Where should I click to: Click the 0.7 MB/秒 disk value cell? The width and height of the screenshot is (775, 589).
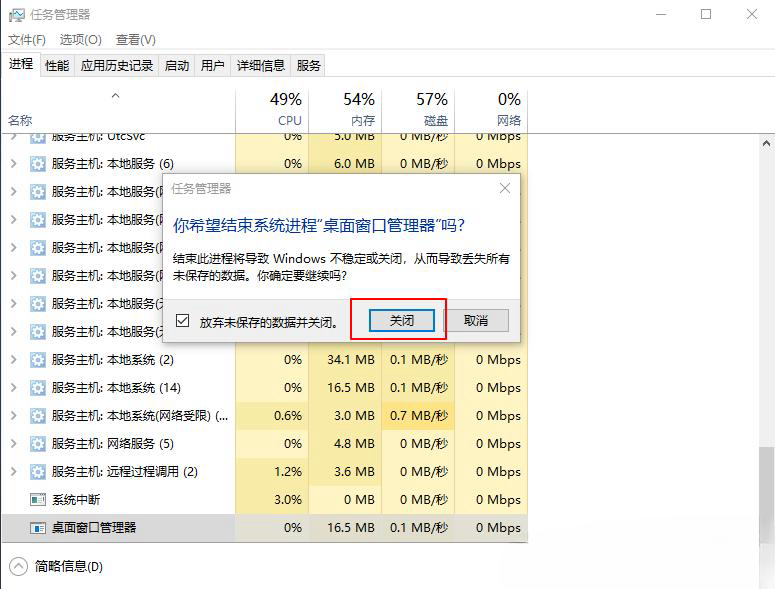[x=419, y=416]
